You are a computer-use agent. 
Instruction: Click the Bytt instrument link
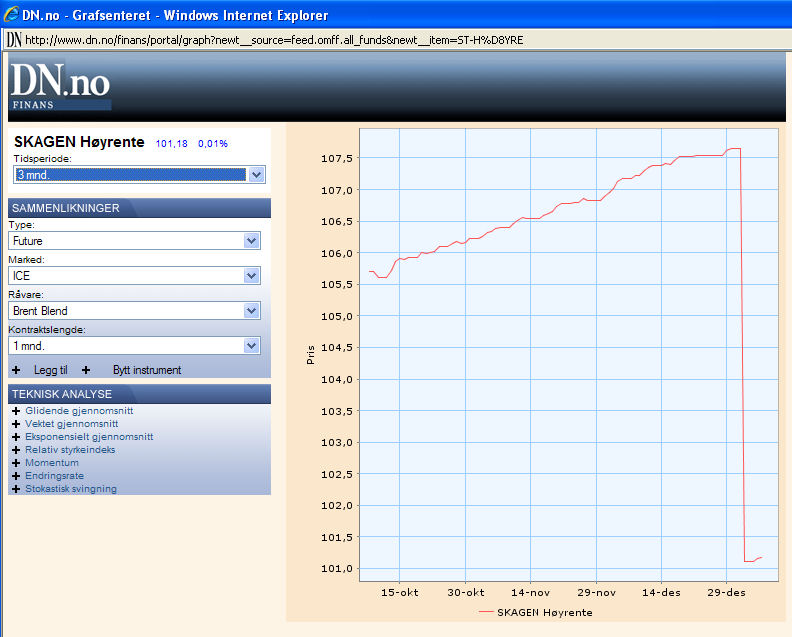(147, 370)
